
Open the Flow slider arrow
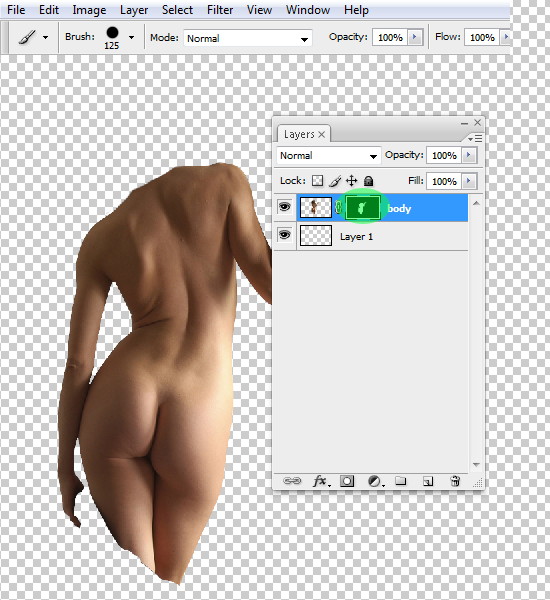(x=506, y=38)
